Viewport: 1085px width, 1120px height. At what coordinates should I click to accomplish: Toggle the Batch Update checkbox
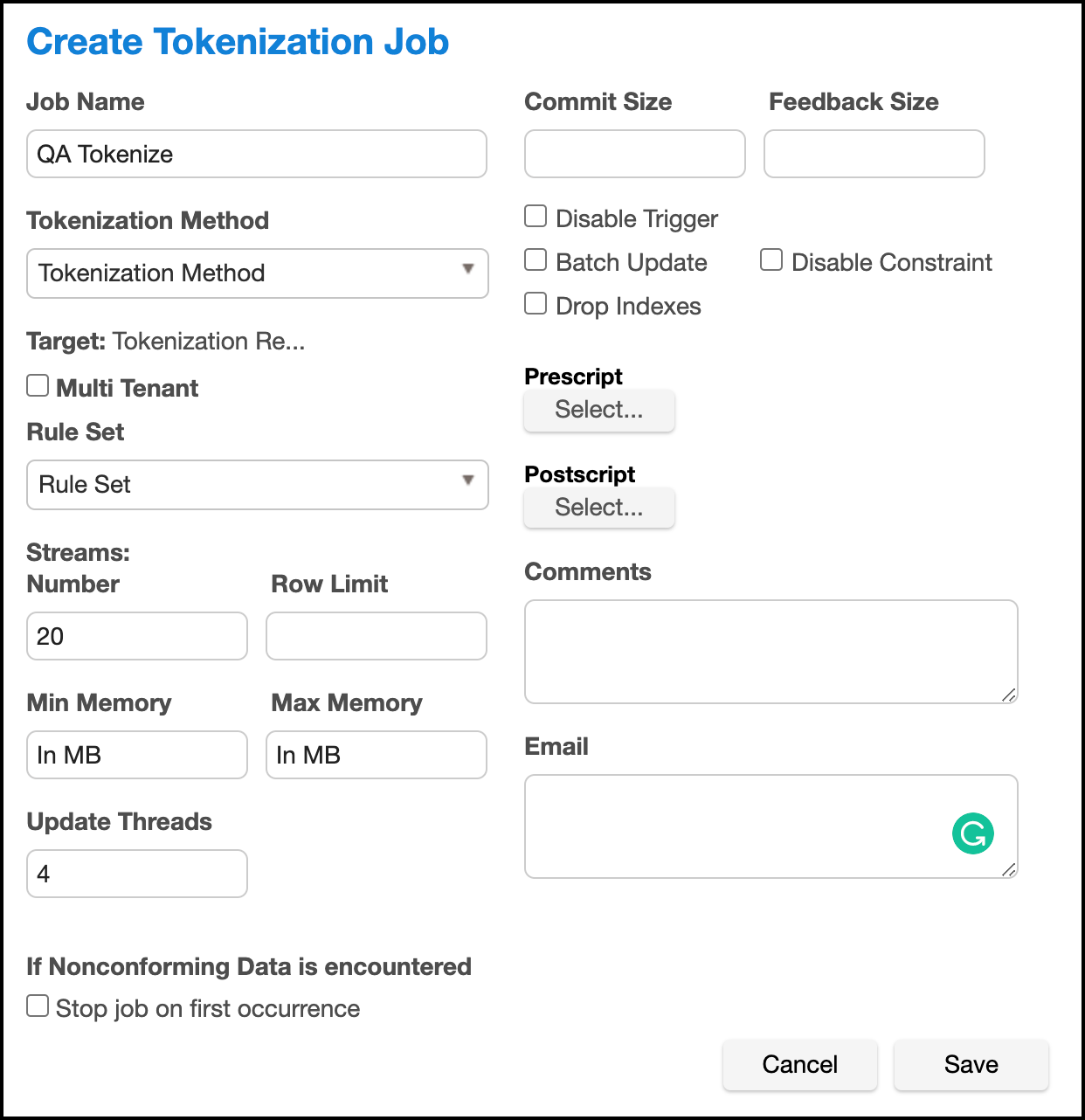point(536,260)
